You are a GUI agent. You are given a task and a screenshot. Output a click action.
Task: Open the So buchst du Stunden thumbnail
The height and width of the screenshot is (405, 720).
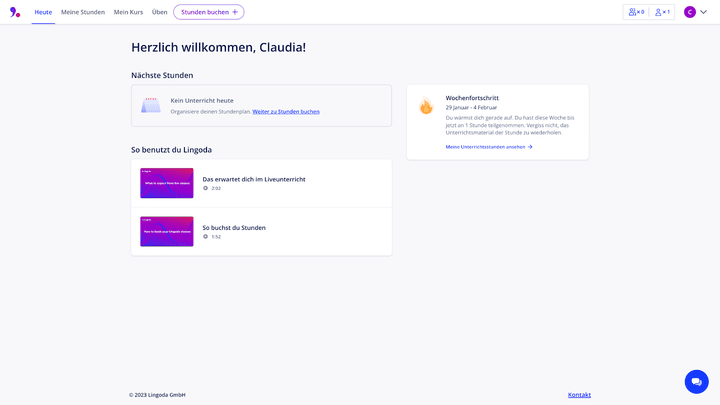(x=167, y=232)
